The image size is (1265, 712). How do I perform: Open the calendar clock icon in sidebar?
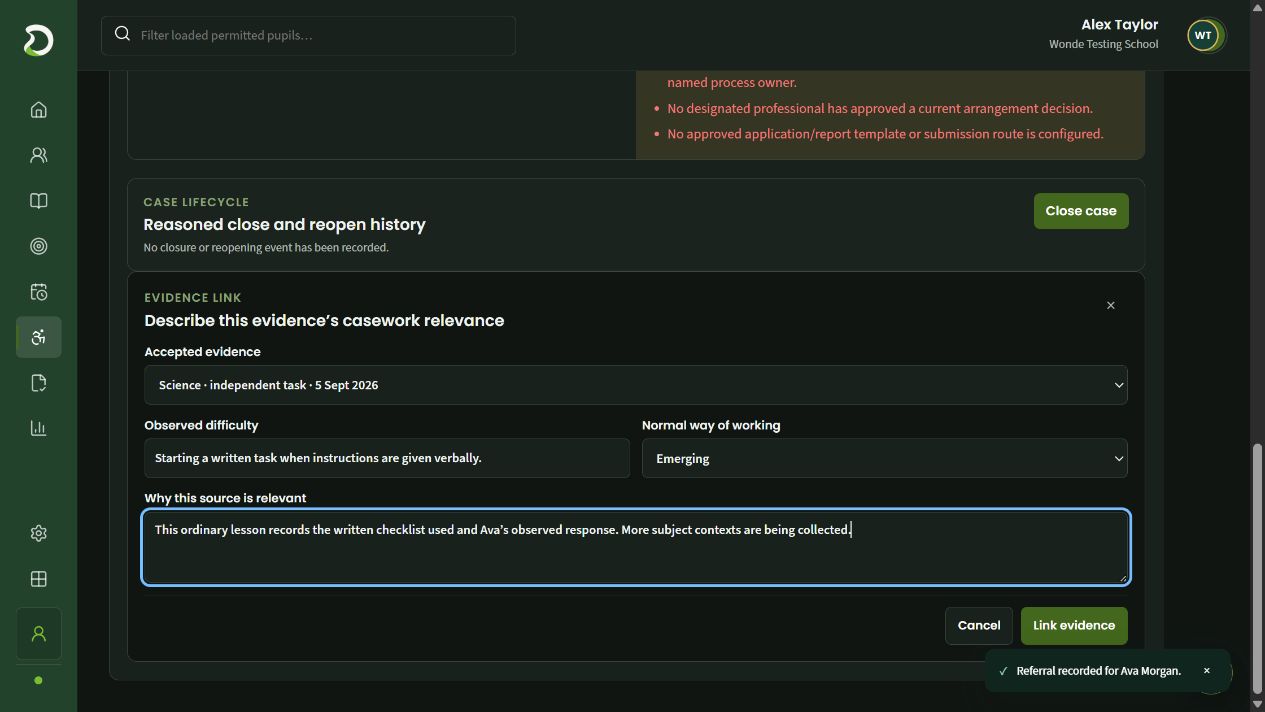(39, 292)
